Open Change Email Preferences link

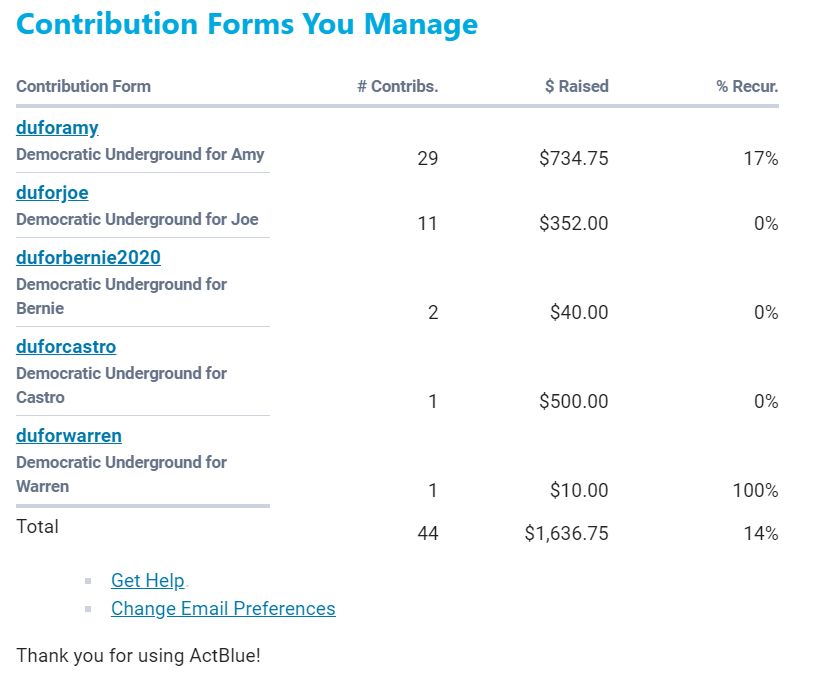(223, 608)
